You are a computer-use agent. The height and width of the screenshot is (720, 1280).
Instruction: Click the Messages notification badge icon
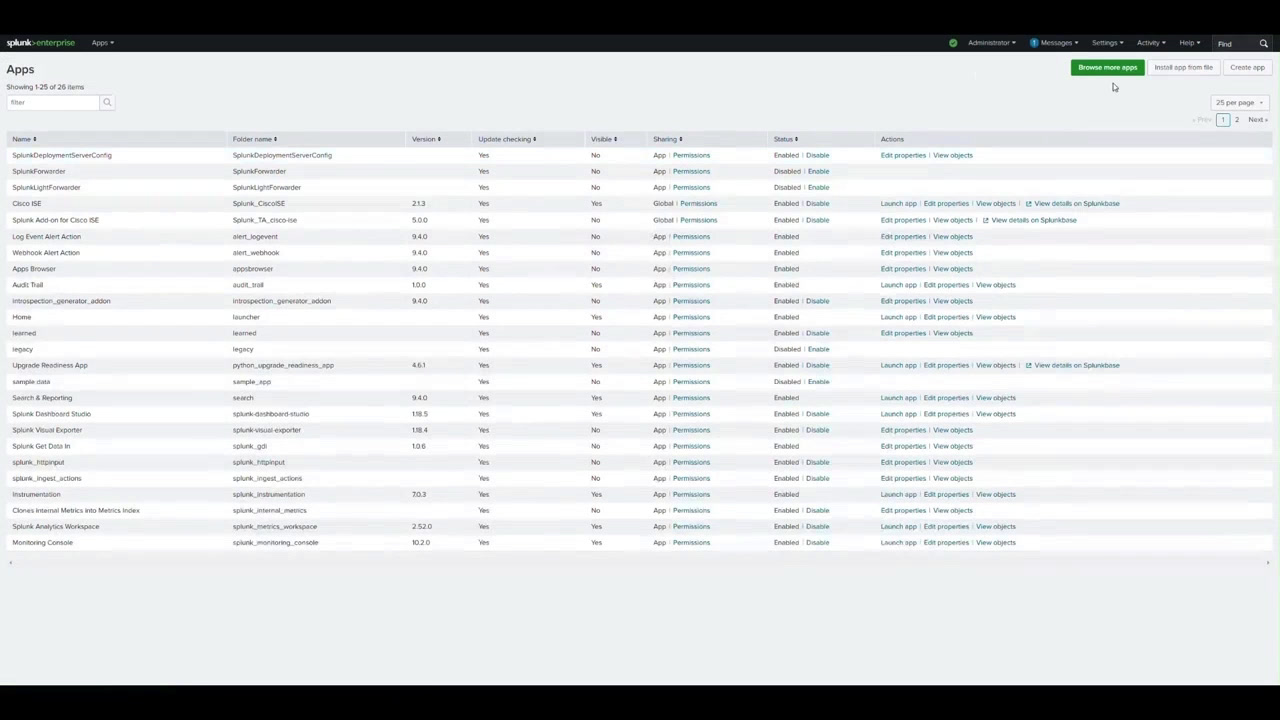click(1034, 43)
